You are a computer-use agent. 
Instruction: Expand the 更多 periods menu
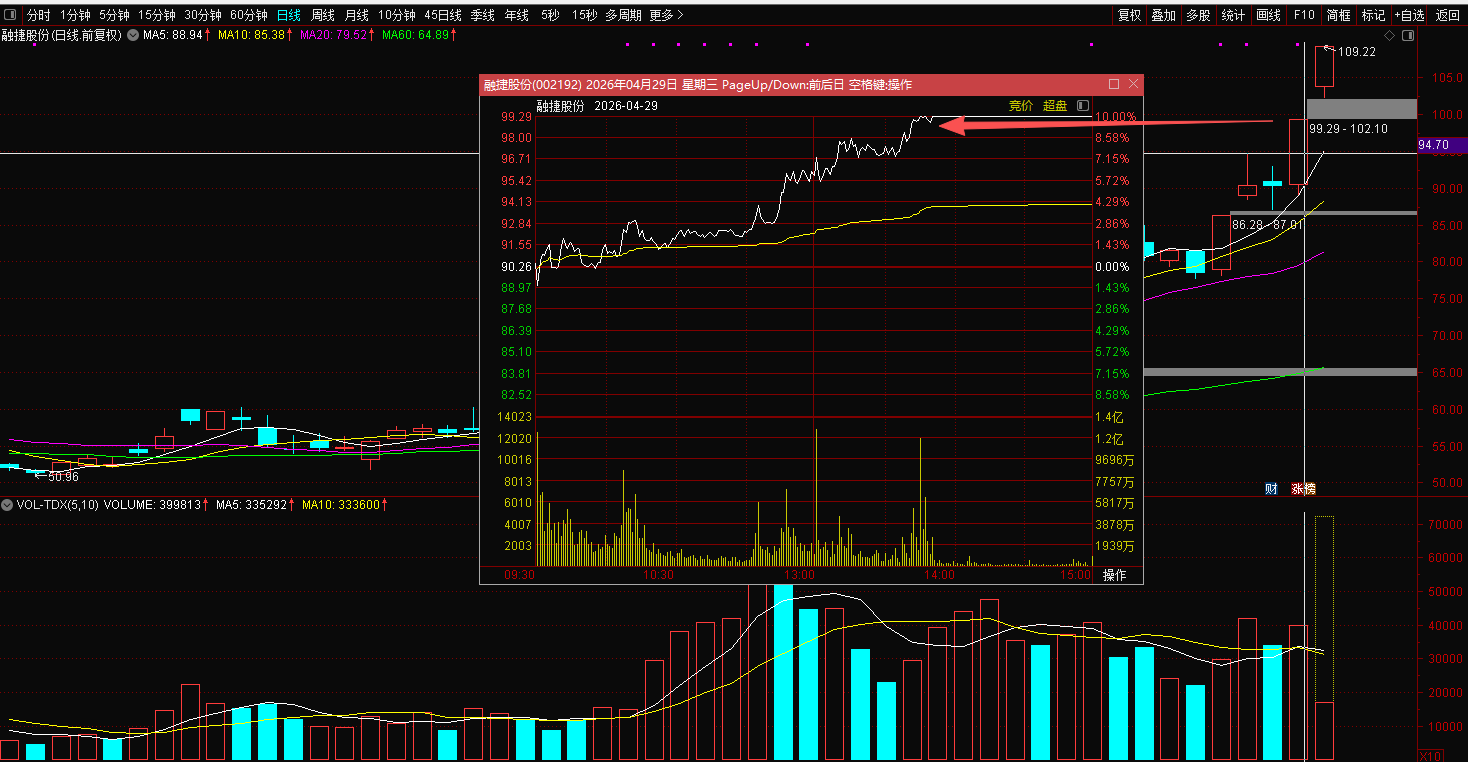coord(666,15)
